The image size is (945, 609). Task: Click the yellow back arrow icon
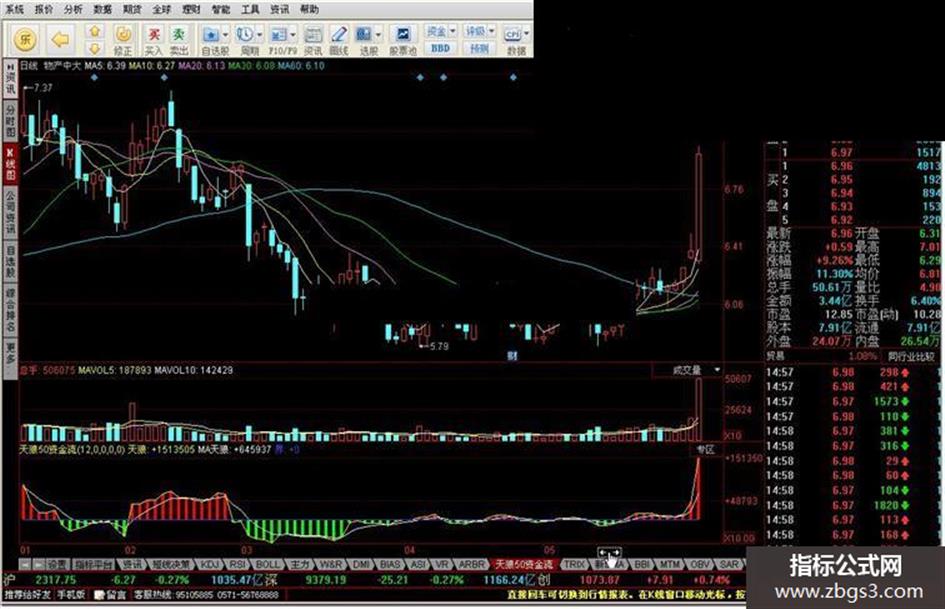60,40
